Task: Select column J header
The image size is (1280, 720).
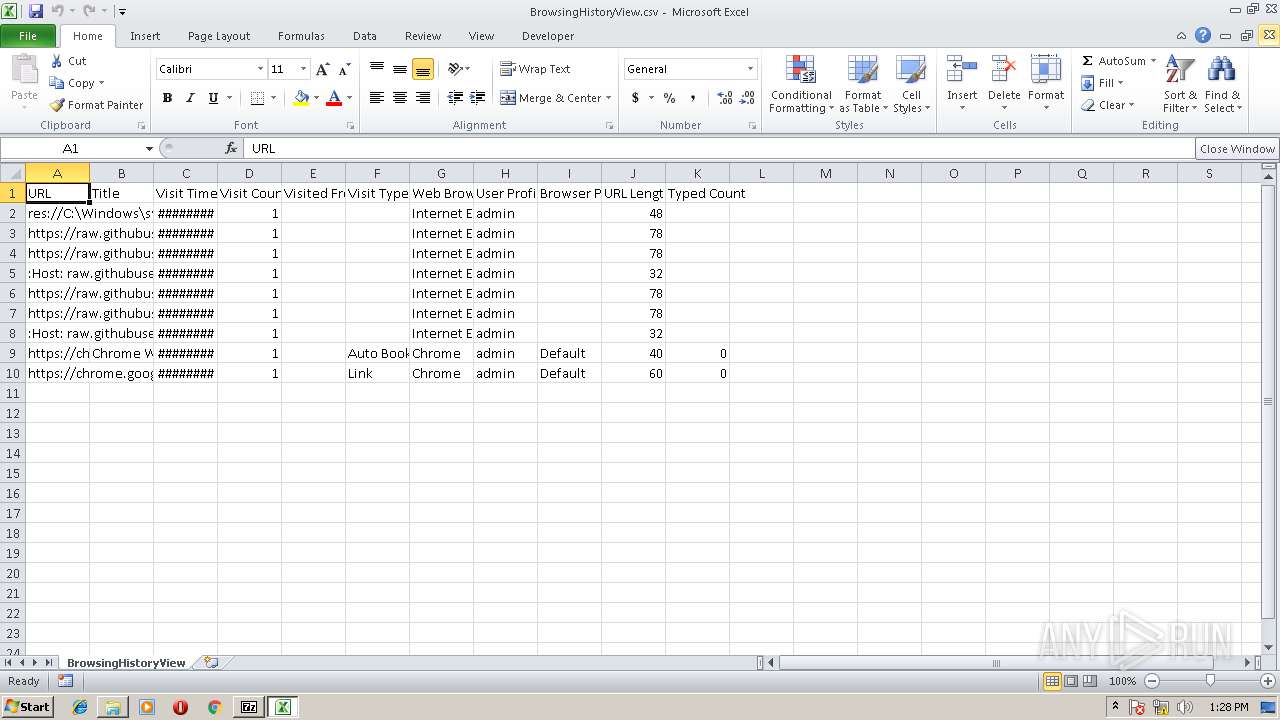Action: coord(633,173)
